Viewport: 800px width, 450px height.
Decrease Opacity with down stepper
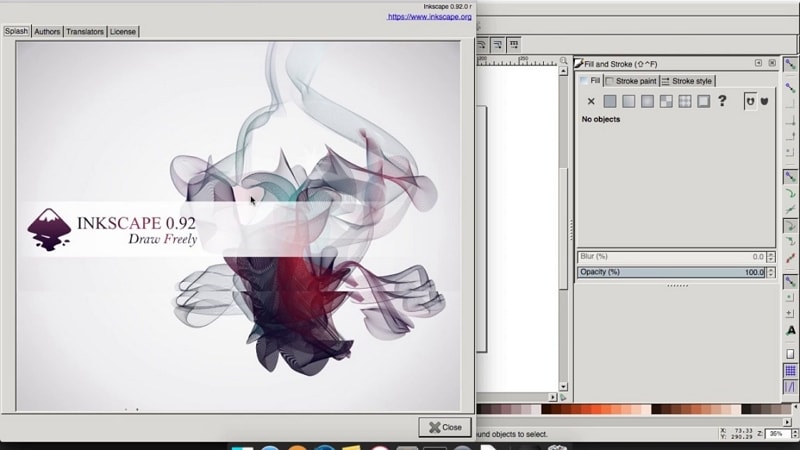point(771,275)
